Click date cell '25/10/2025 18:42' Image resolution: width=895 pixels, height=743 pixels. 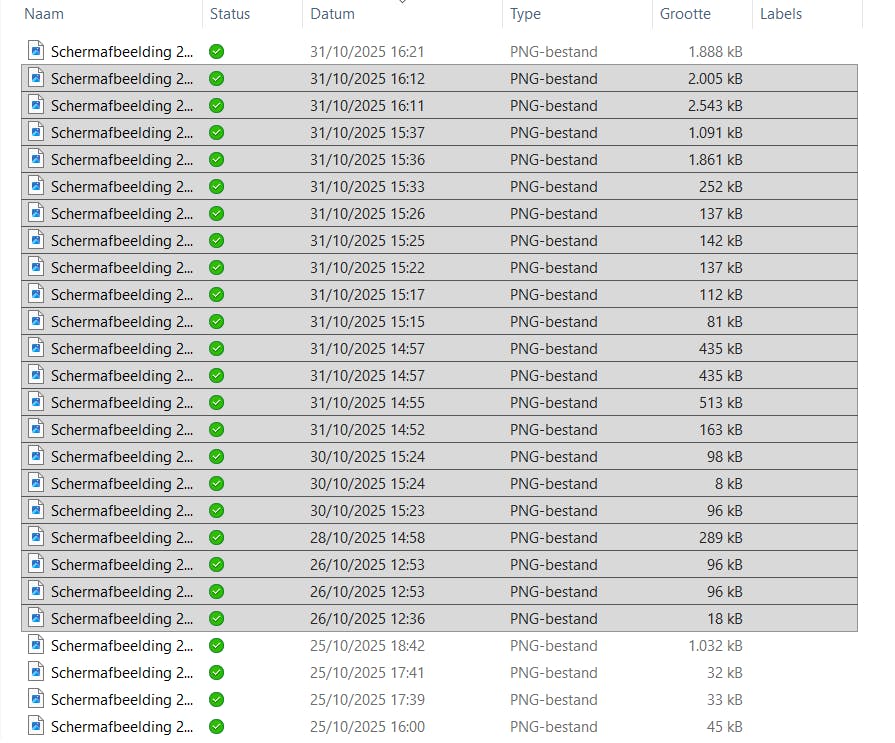(x=367, y=645)
